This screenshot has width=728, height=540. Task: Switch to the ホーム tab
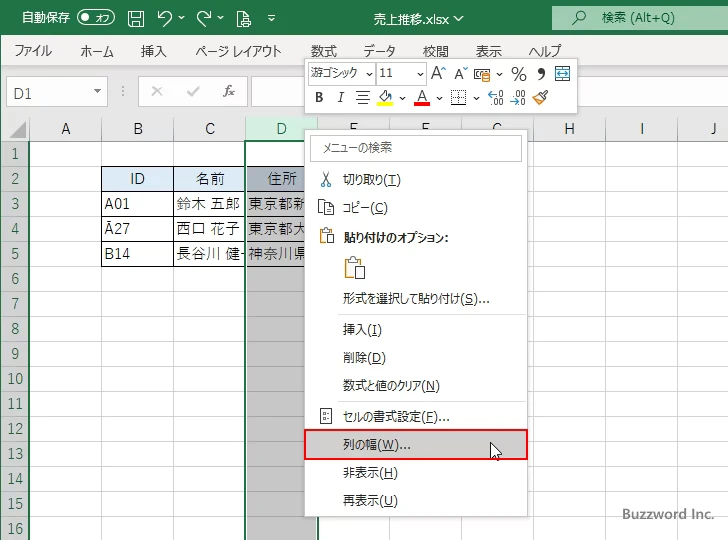pos(97,51)
